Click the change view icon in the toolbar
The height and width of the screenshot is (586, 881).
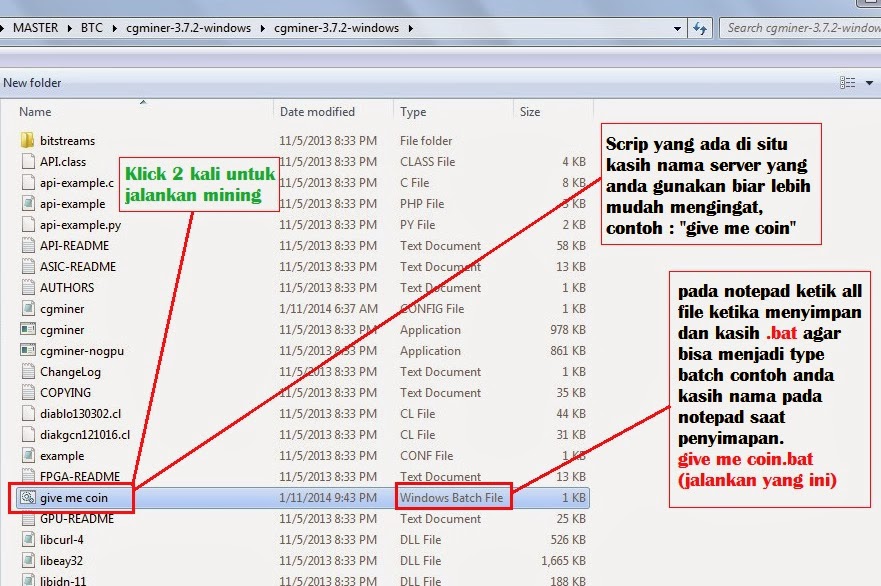click(847, 83)
